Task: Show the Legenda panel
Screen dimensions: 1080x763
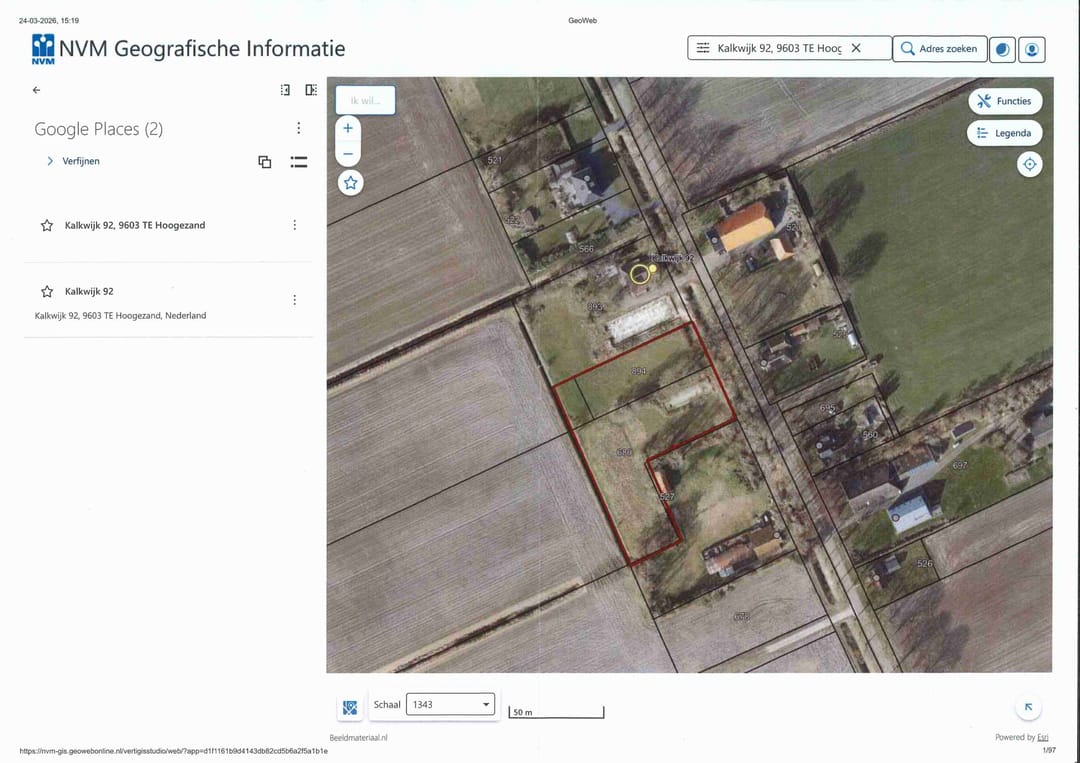Action: pos(1005,133)
